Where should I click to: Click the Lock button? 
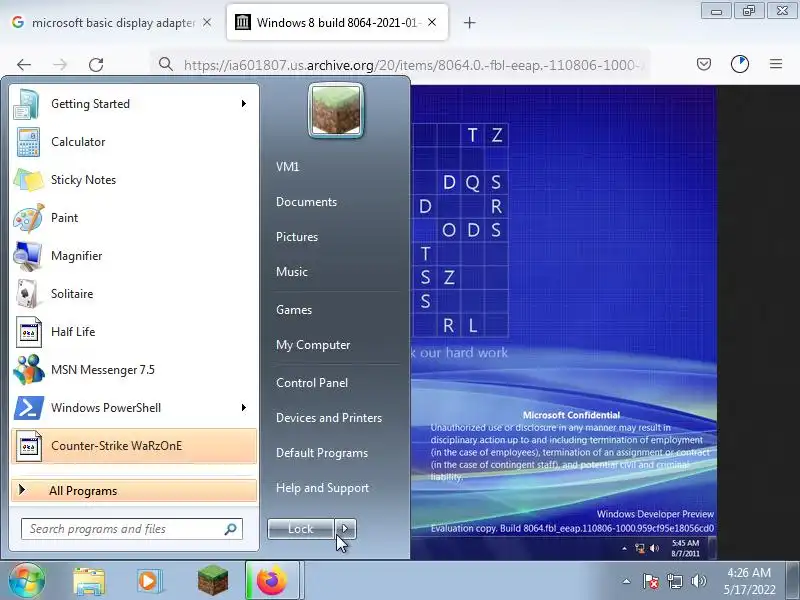[x=301, y=529]
